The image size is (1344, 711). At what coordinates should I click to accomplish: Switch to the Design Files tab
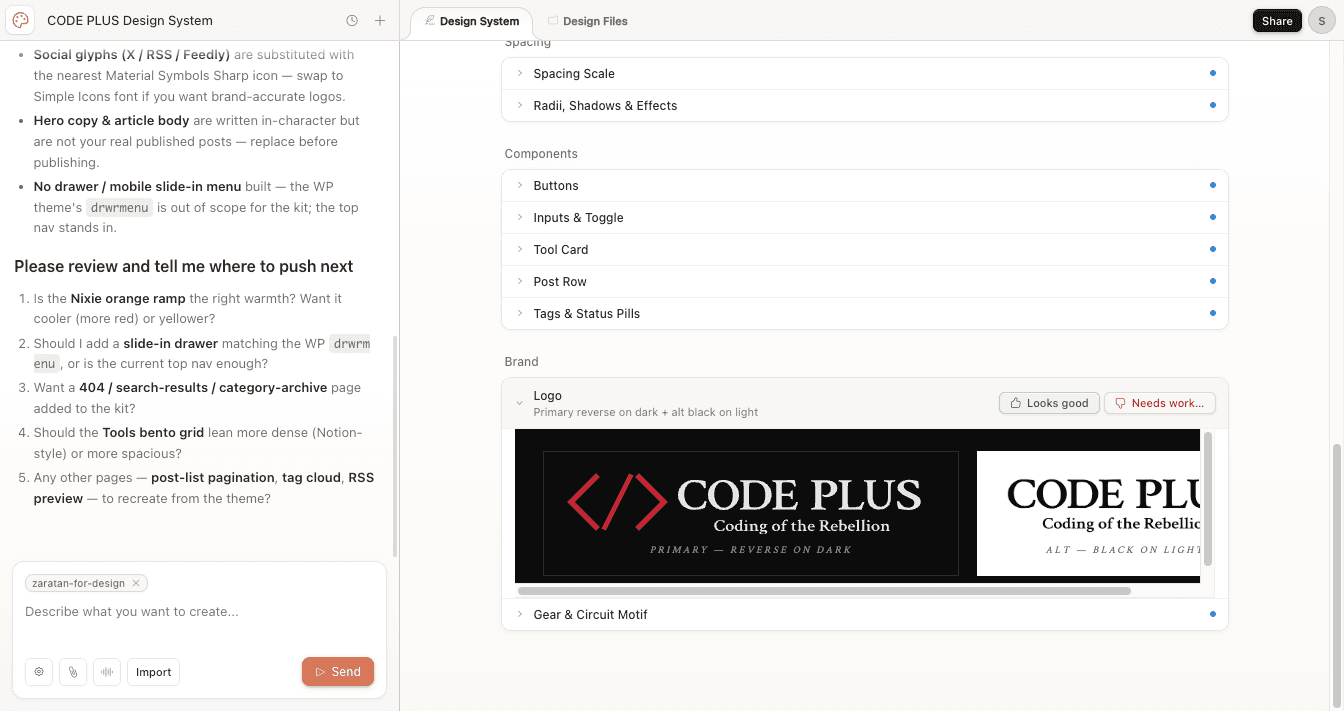pos(588,21)
